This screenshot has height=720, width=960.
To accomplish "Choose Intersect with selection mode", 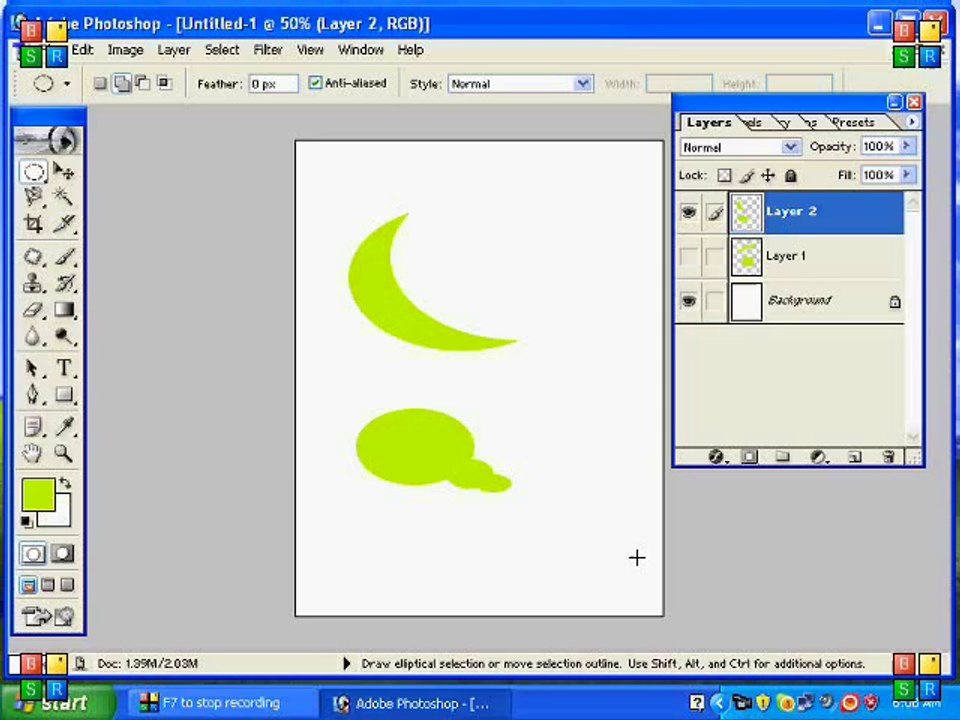I will coord(163,83).
